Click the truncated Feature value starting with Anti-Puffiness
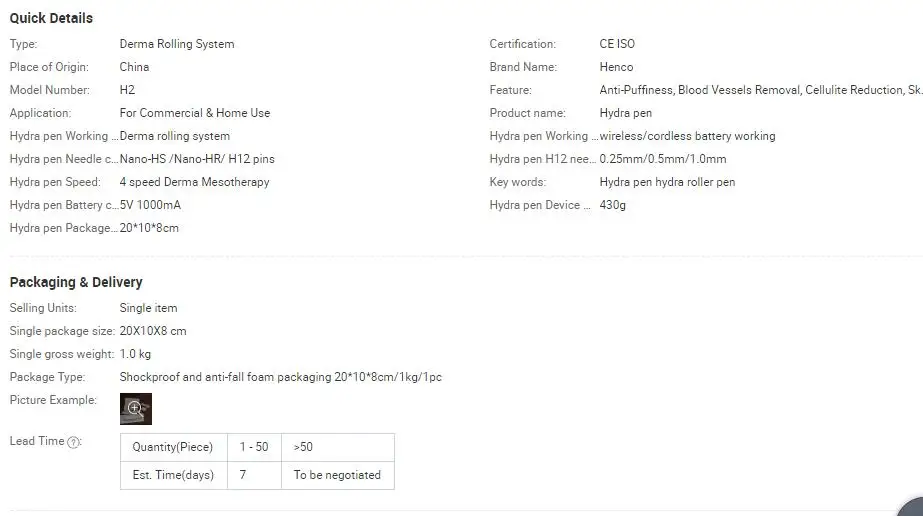923x516 pixels. [x=760, y=90]
